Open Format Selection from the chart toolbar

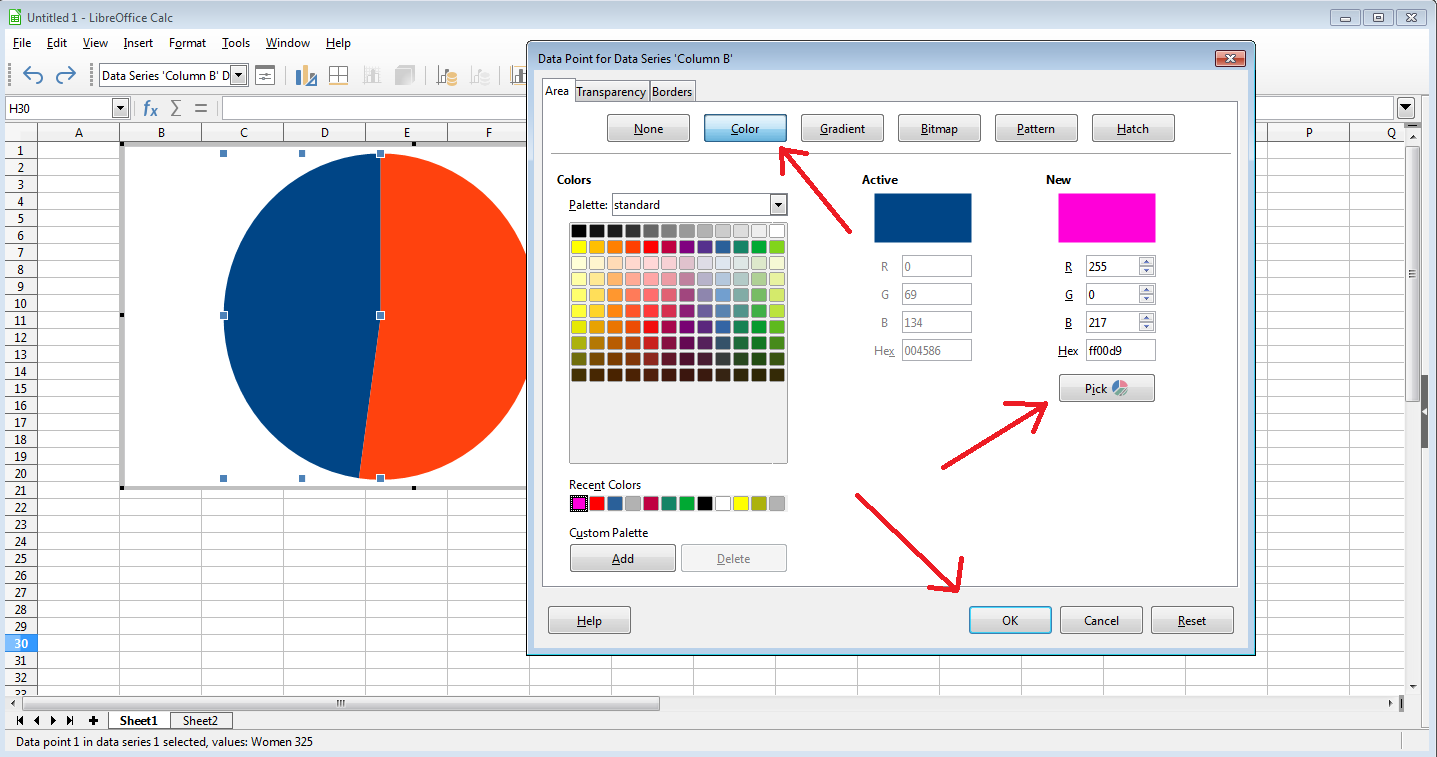tap(265, 75)
